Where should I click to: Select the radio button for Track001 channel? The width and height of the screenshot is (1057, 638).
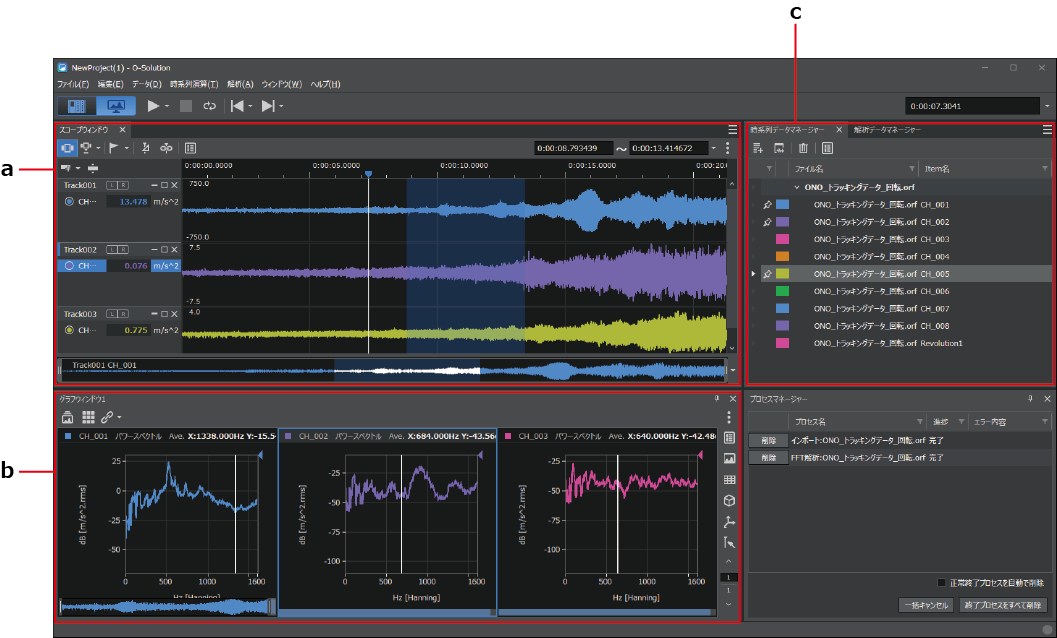tap(69, 201)
